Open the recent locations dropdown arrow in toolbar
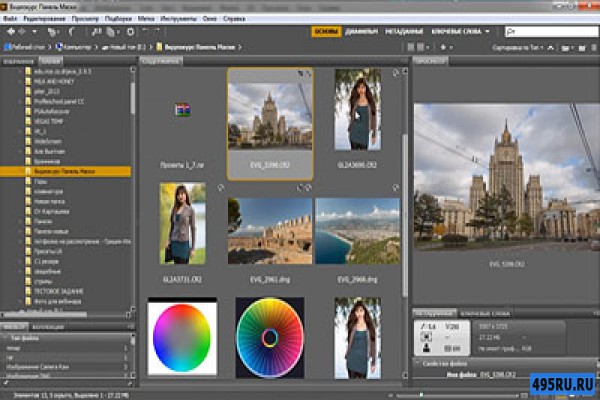600x400 pixels. pos(34,32)
